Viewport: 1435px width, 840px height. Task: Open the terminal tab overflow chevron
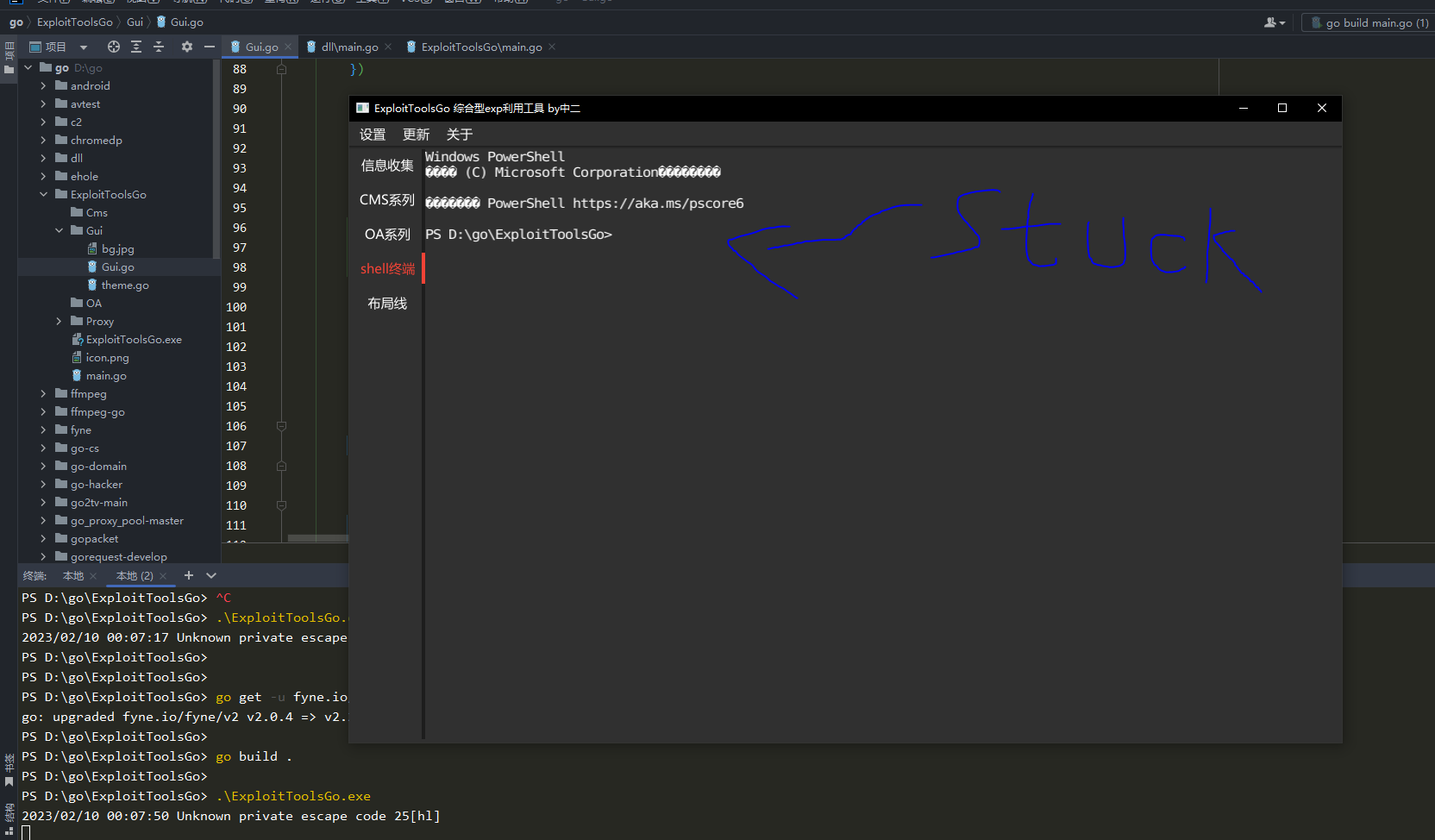pos(212,575)
